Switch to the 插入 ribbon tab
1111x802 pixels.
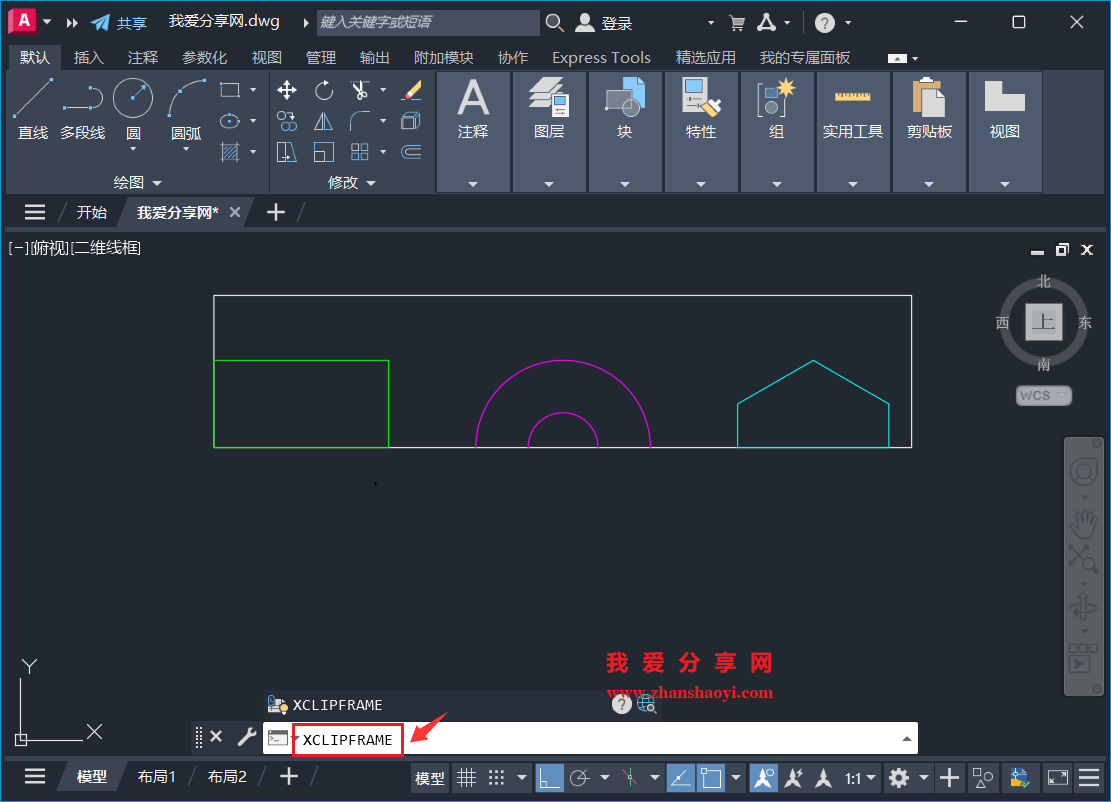coord(88,57)
